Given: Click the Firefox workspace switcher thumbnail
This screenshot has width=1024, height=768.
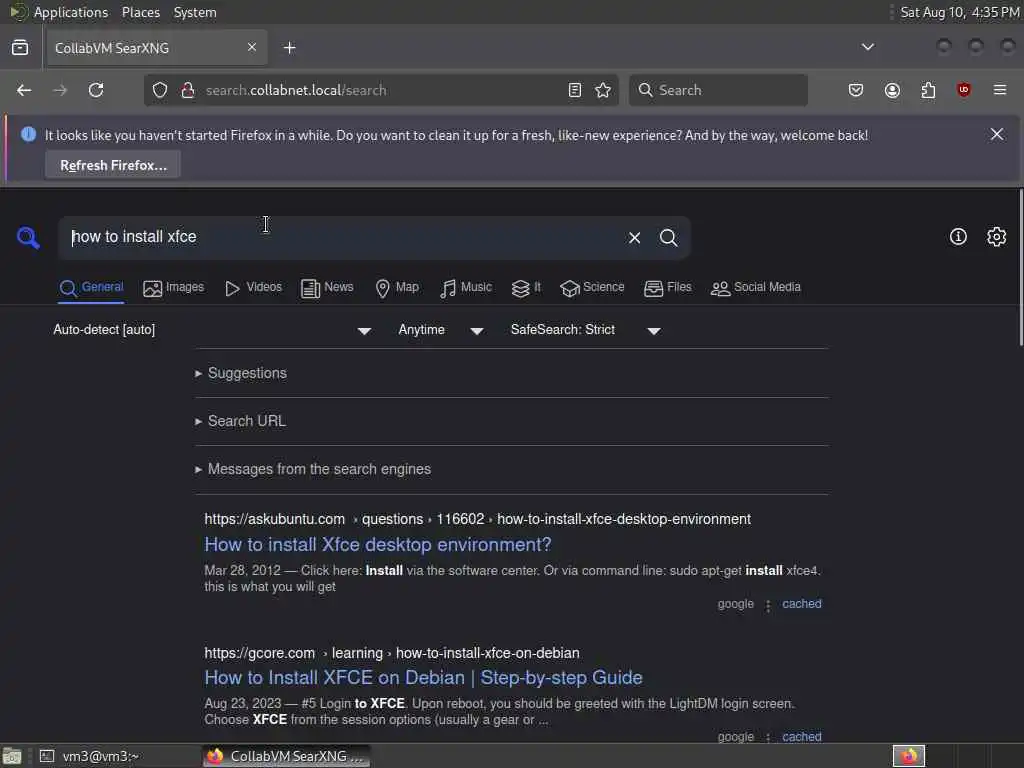Looking at the screenshot, I should pos(908,756).
